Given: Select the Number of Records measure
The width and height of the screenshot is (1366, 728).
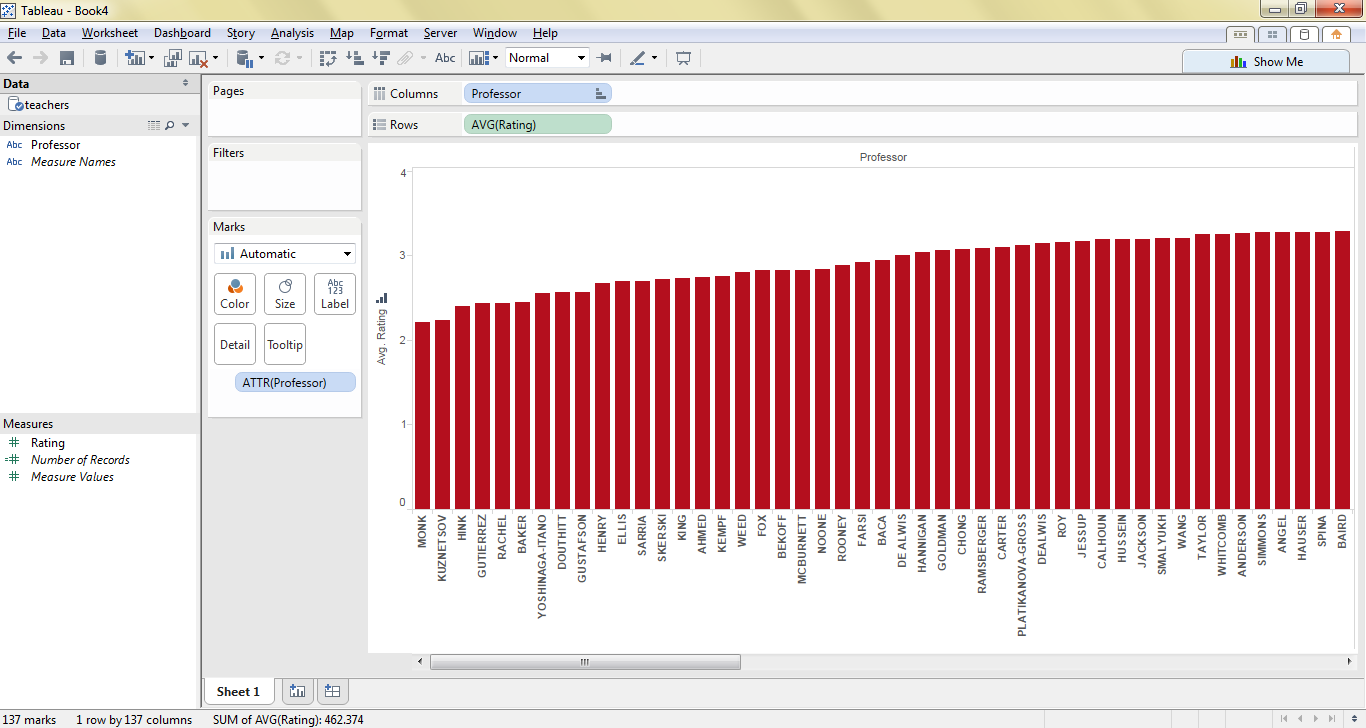Looking at the screenshot, I should click(80, 460).
